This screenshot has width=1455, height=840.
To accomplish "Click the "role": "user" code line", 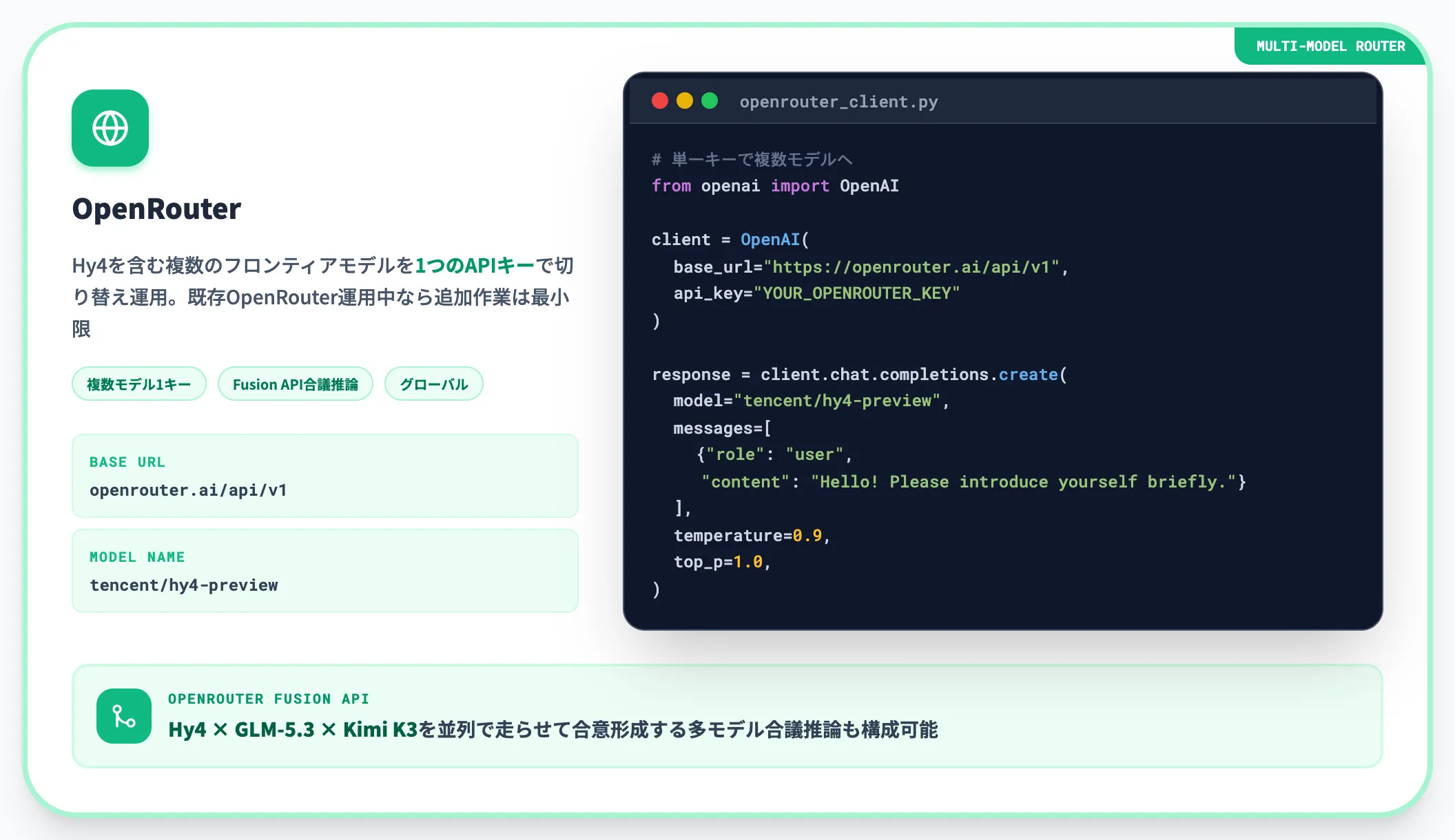I will (774, 454).
